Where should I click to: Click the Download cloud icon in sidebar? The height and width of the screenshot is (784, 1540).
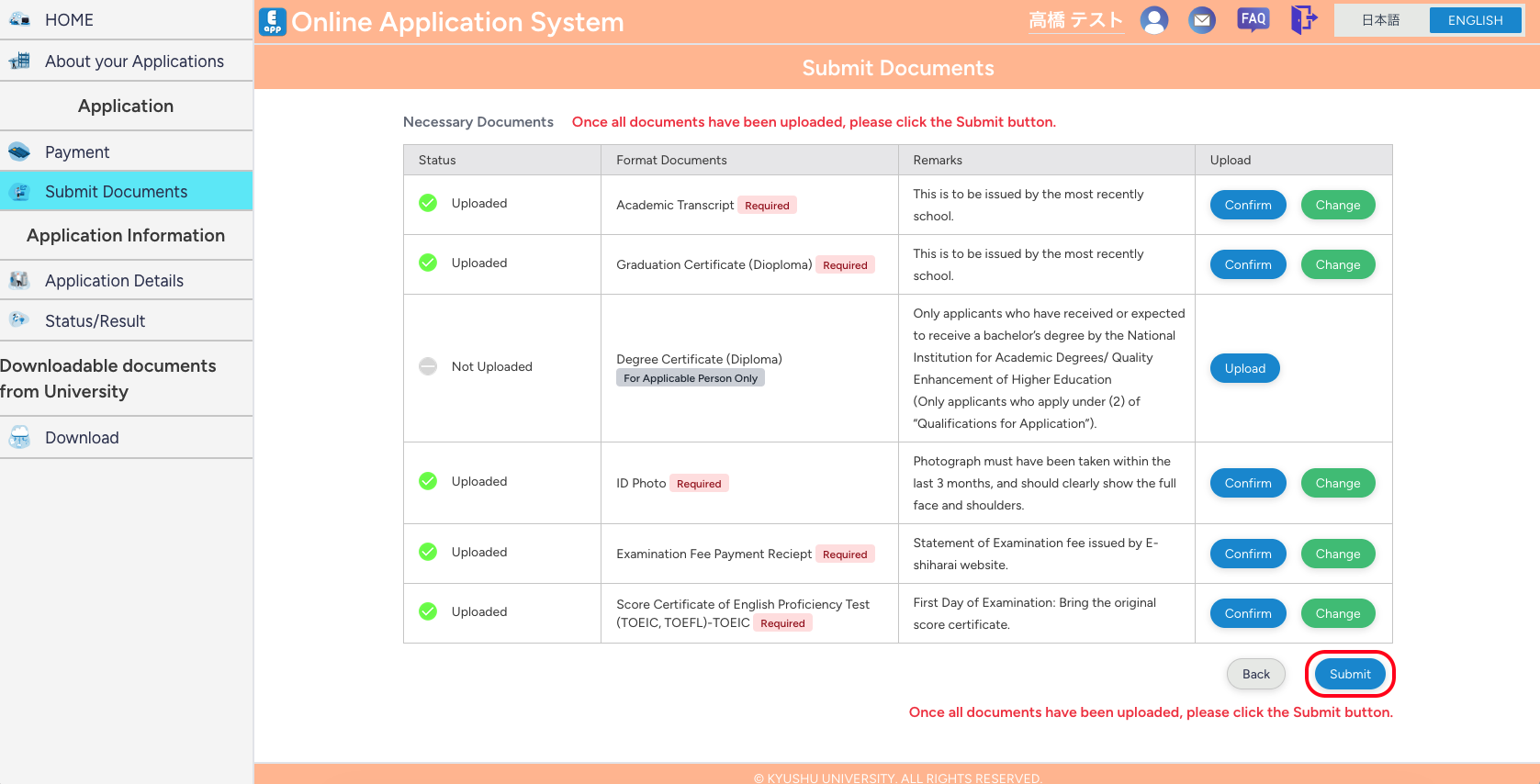pyautogui.click(x=19, y=438)
